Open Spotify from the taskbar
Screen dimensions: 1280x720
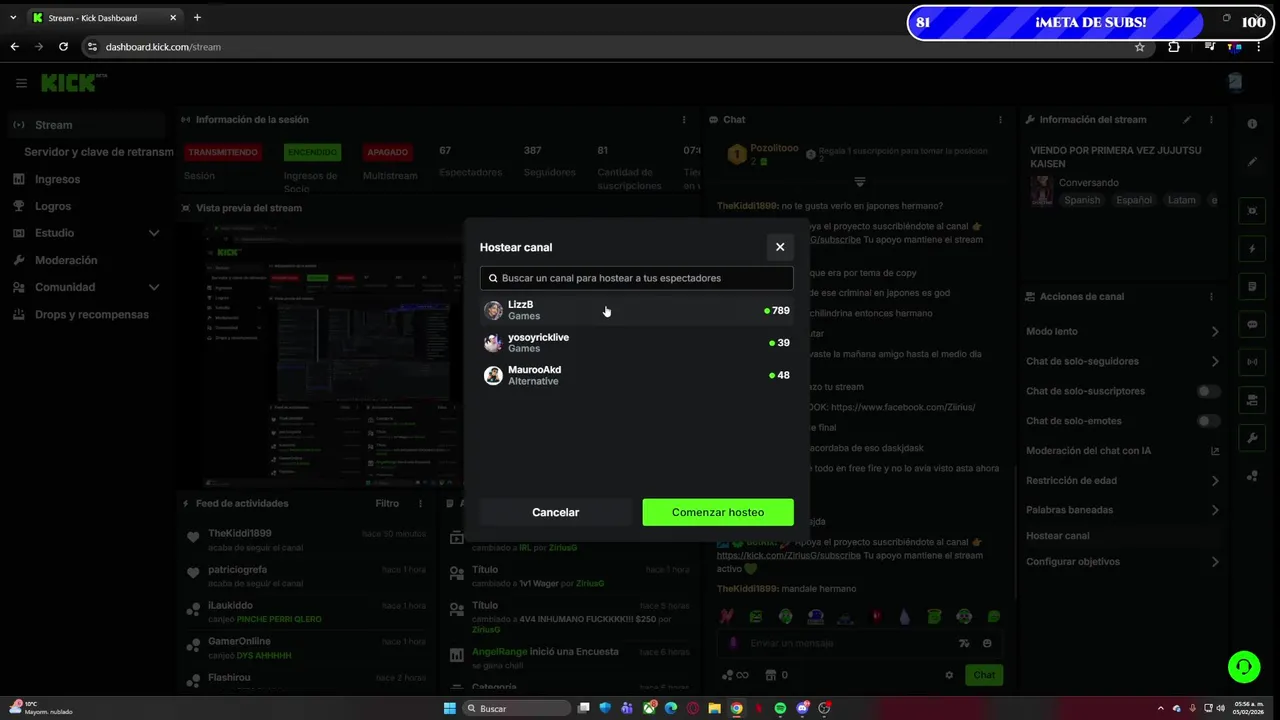pos(780,708)
